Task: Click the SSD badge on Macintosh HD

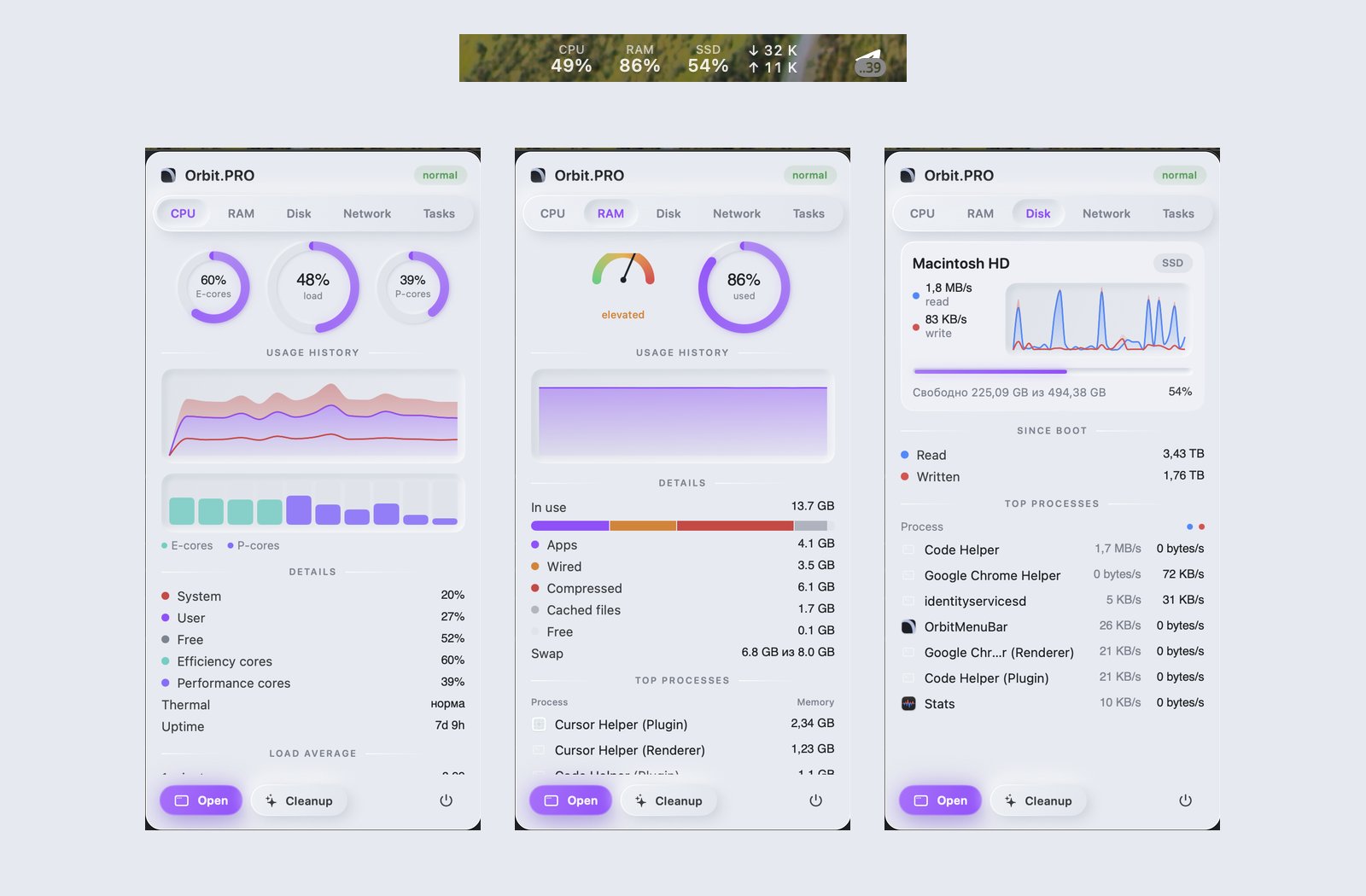Action: pos(1172,263)
